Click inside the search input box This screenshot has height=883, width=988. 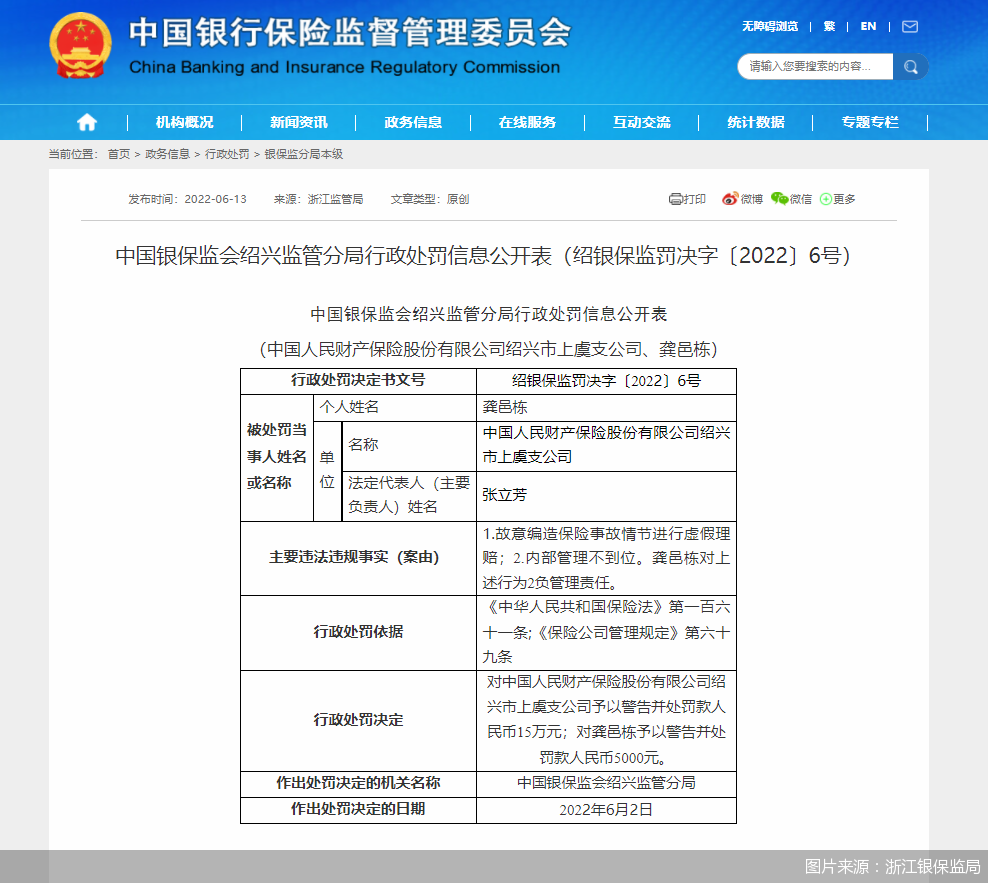(815, 67)
